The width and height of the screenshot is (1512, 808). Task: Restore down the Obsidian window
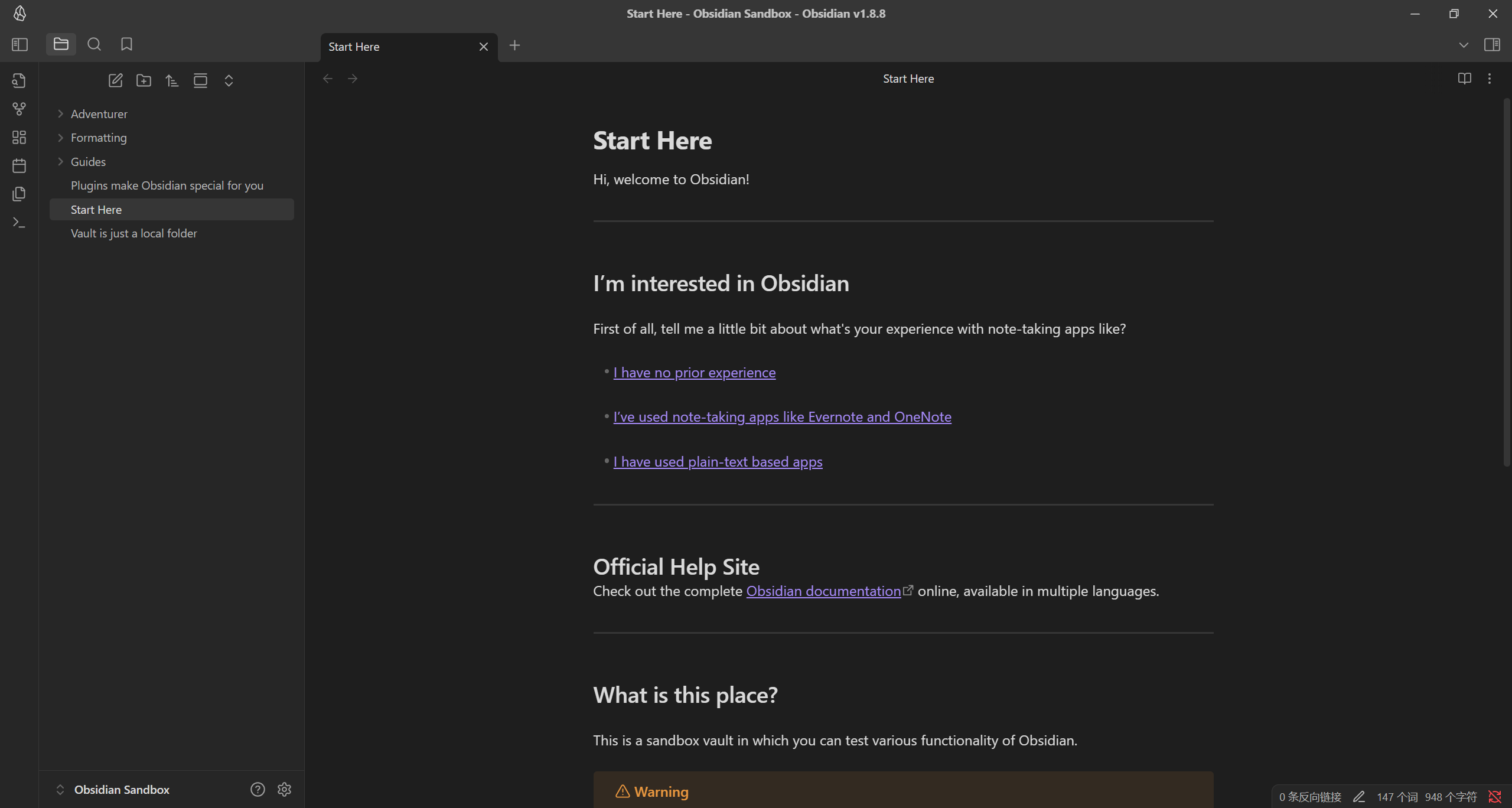point(1454,14)
